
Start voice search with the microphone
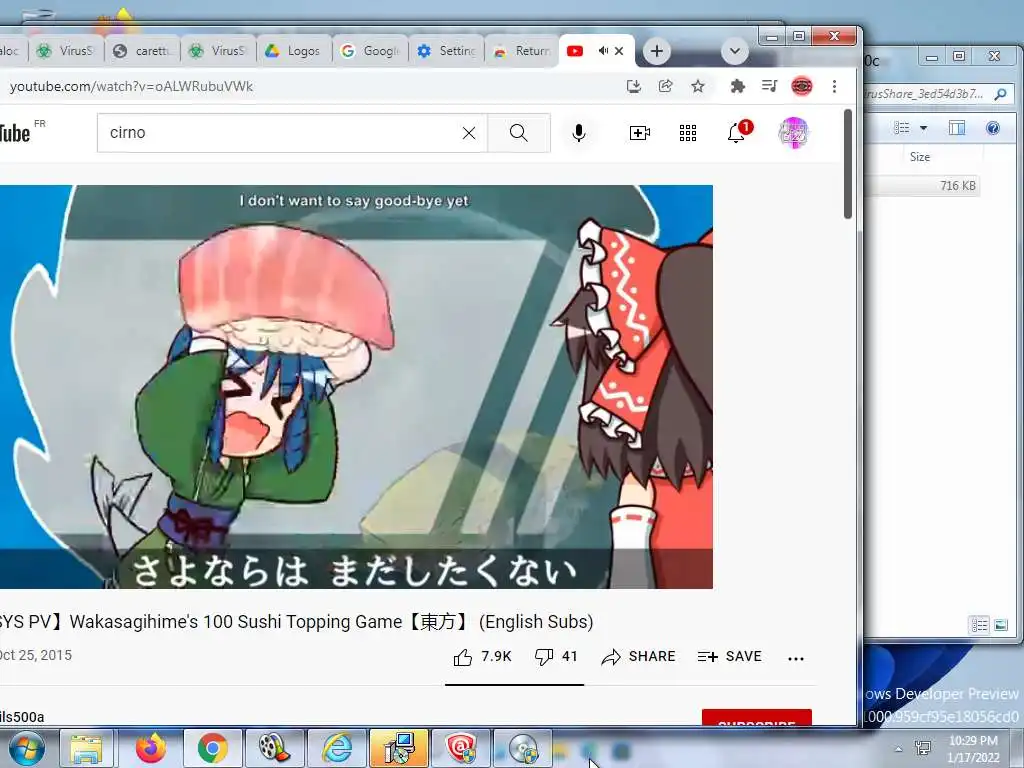pyautogui.click(x=578, y=133)
